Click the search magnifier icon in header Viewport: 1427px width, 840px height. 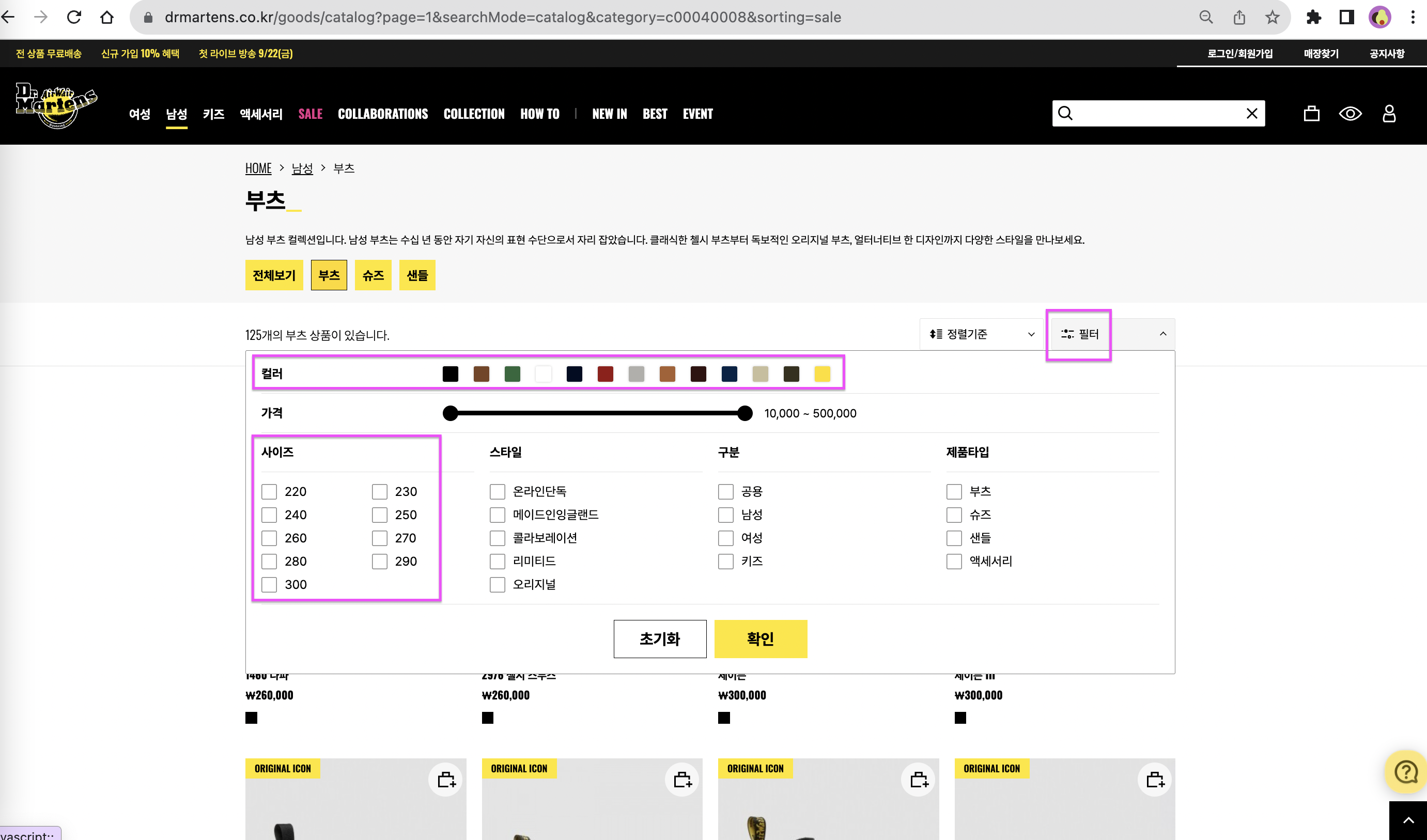[1065, 113]
